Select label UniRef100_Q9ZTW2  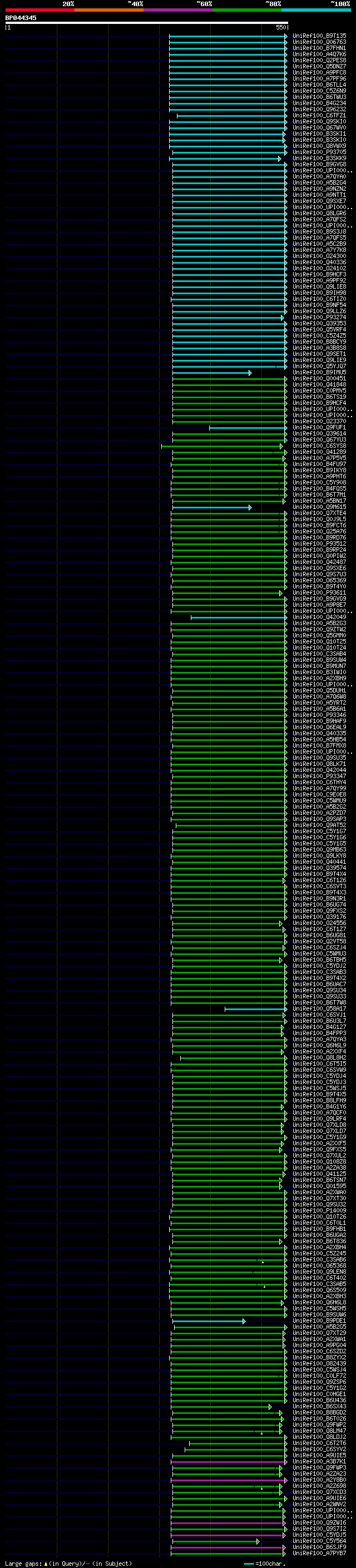click(x=319, y=630)
